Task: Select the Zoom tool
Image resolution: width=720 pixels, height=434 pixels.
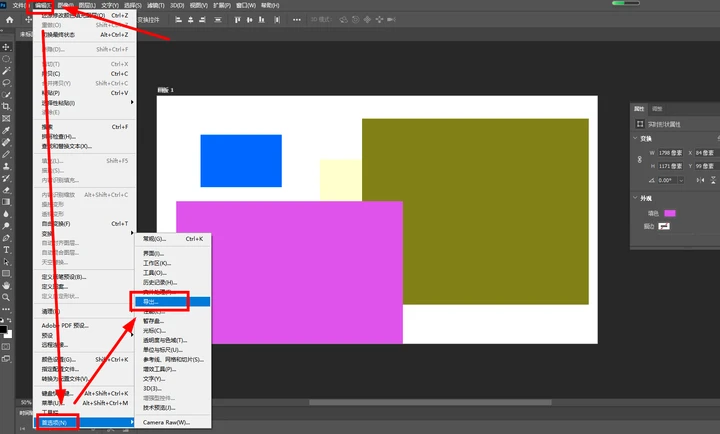Action: 6,298
